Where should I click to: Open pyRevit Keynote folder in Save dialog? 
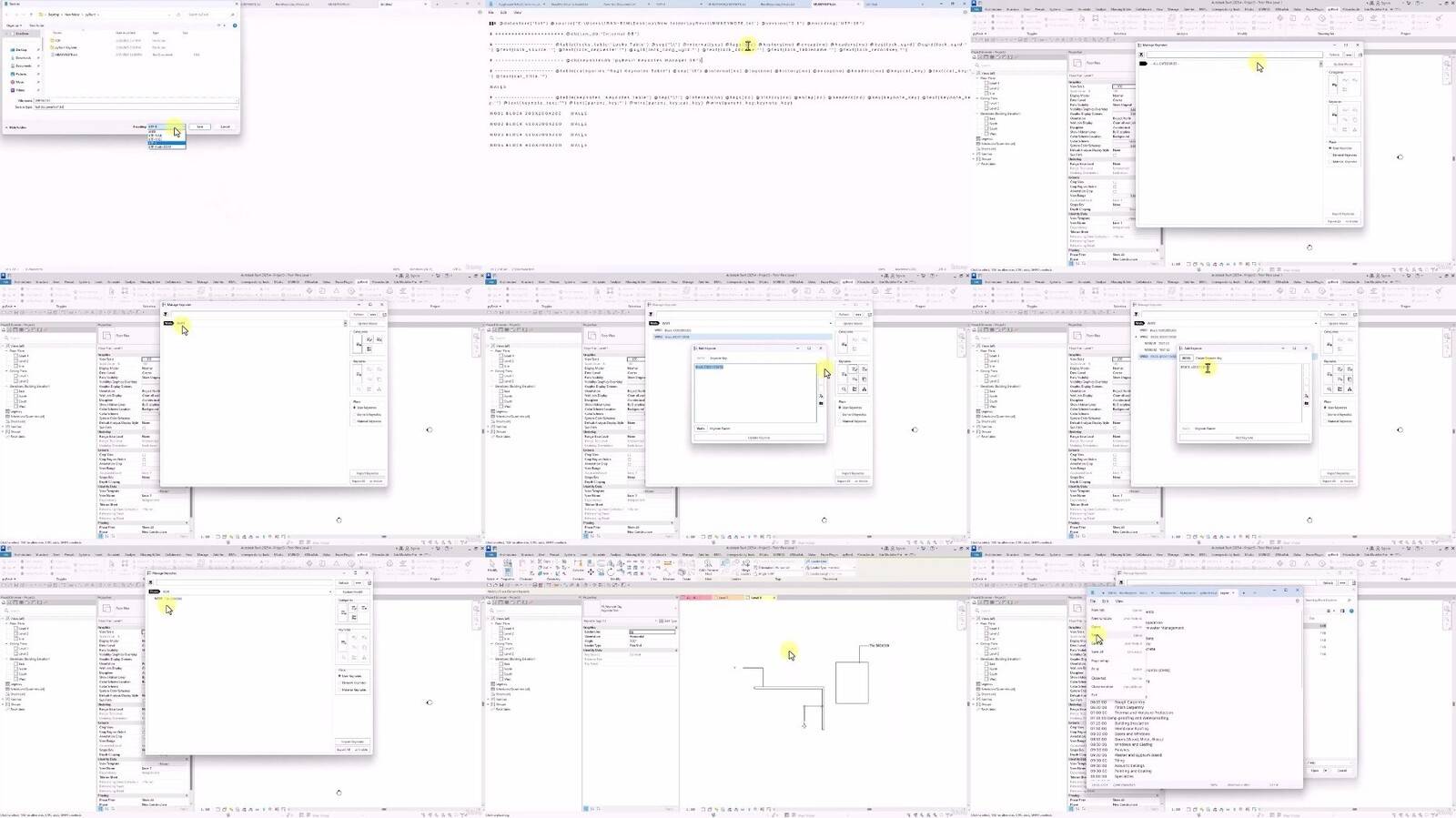pos(66,47)
